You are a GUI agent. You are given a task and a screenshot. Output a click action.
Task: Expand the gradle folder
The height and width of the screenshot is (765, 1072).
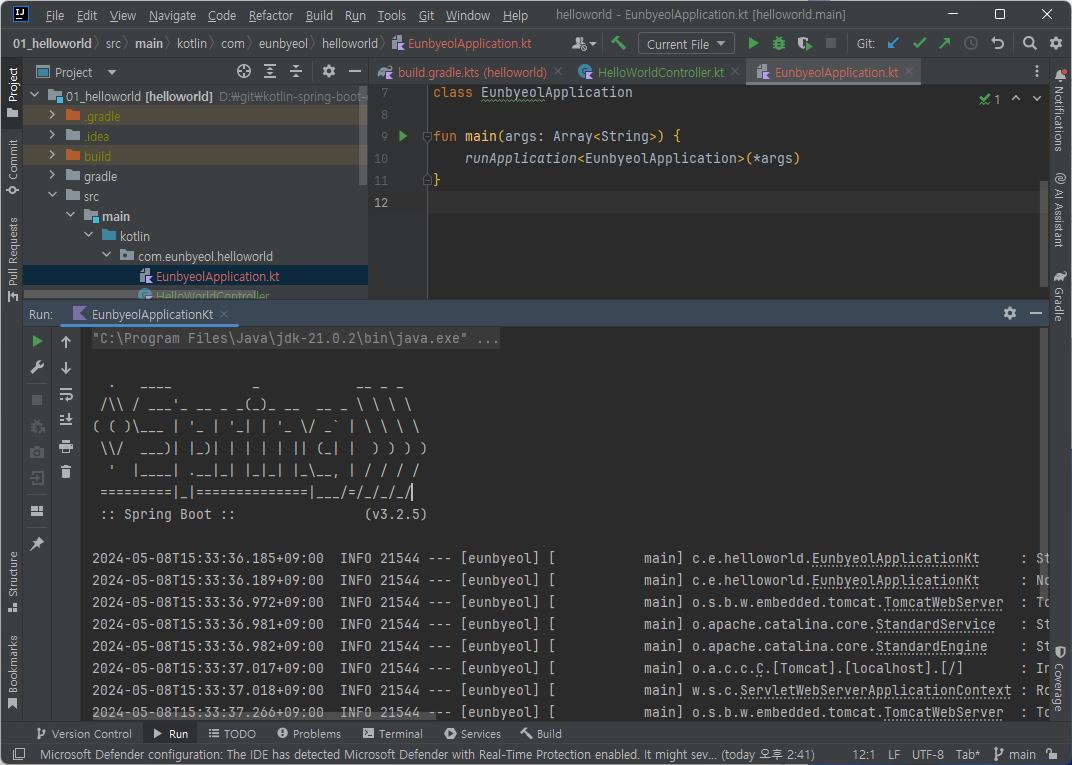(52, 176)
